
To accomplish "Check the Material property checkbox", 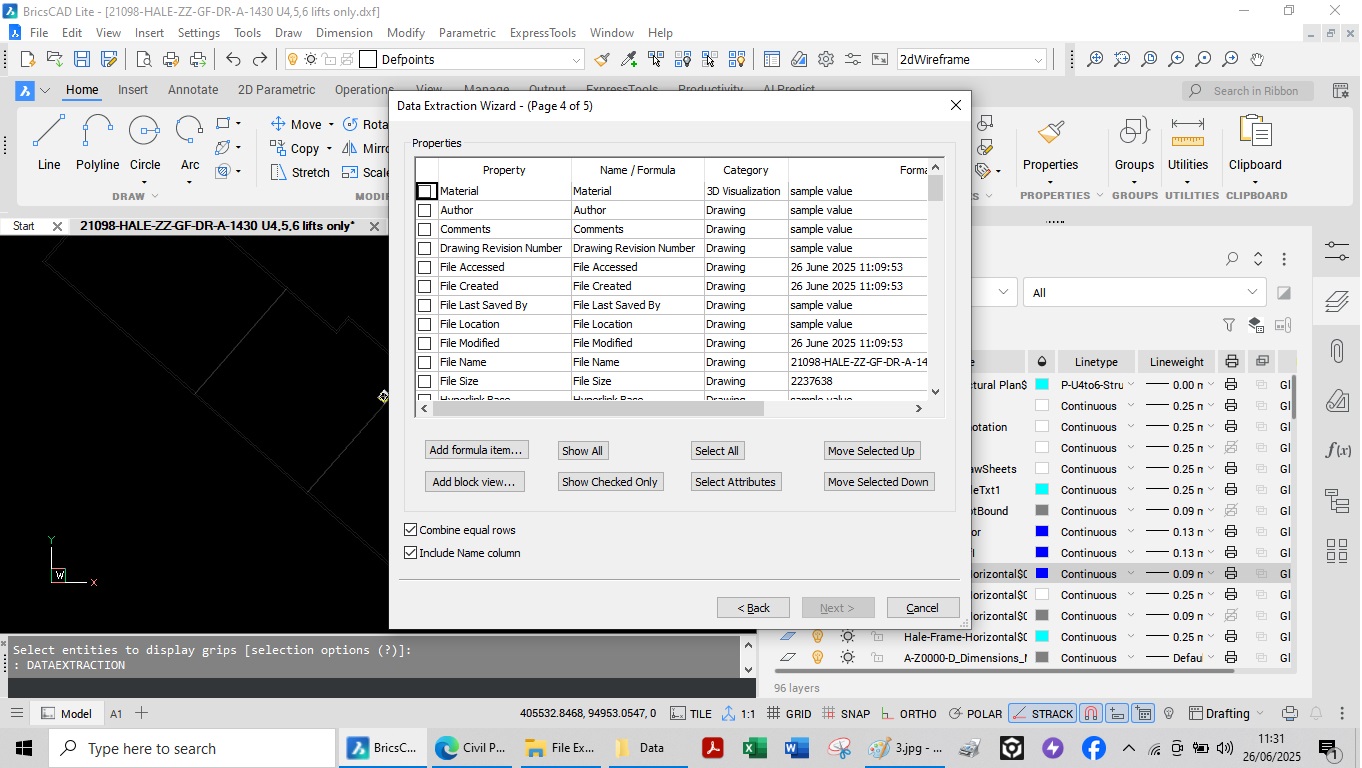I will pyautogui.click(x=425, y=191).
